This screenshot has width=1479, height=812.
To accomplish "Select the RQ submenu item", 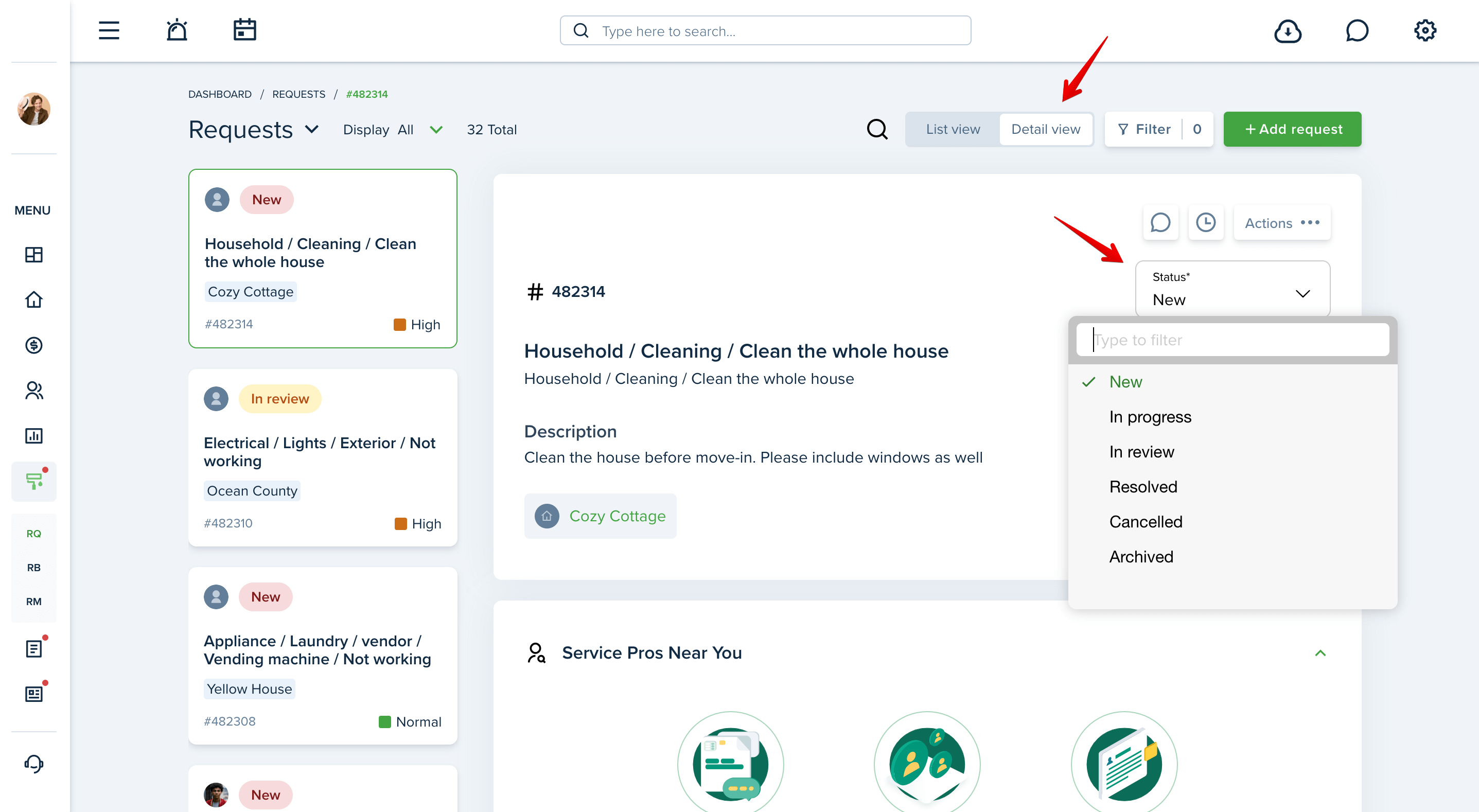I will tap(34, 534).
